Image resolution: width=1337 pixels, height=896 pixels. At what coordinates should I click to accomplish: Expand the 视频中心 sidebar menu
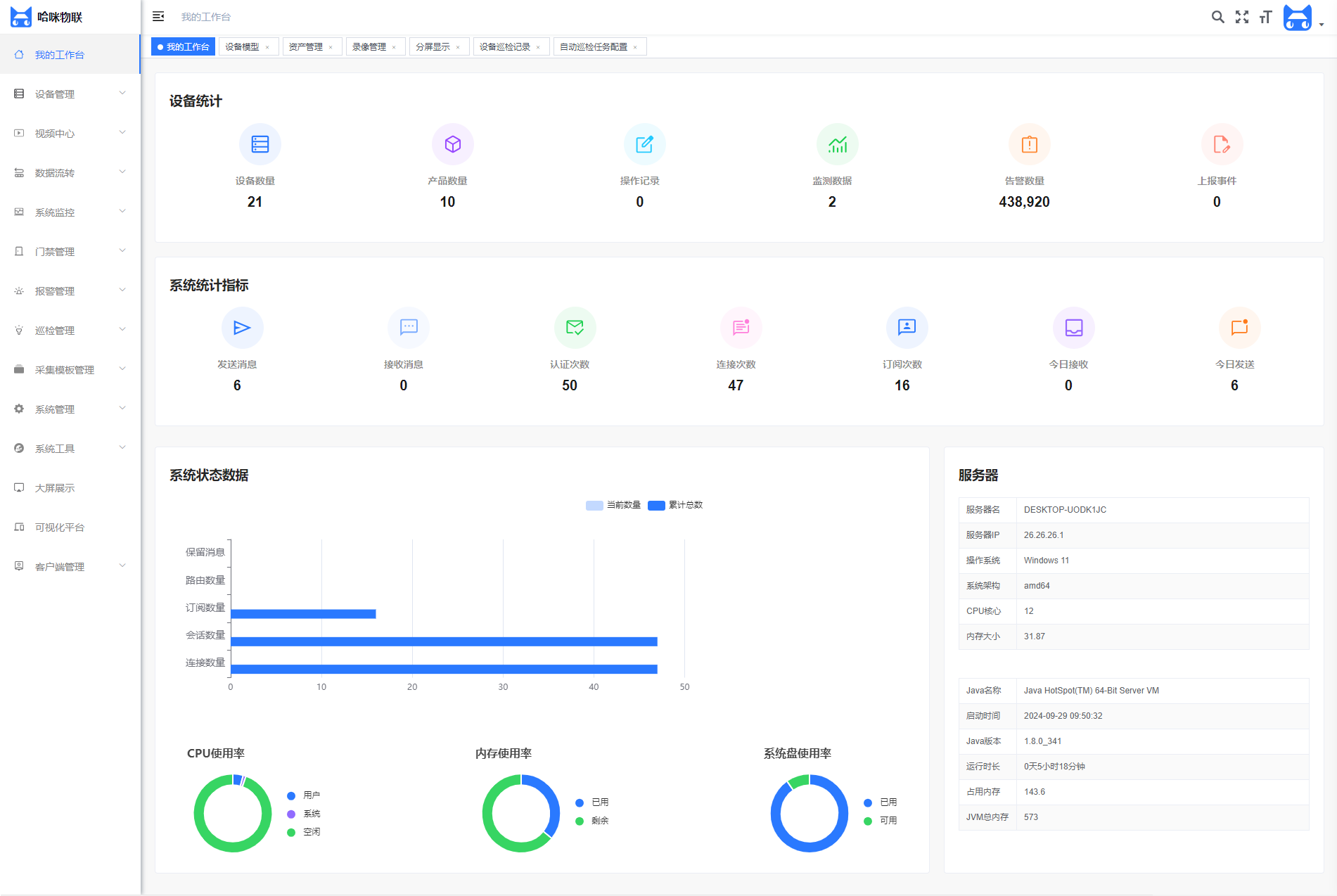(x=70, y=133)
